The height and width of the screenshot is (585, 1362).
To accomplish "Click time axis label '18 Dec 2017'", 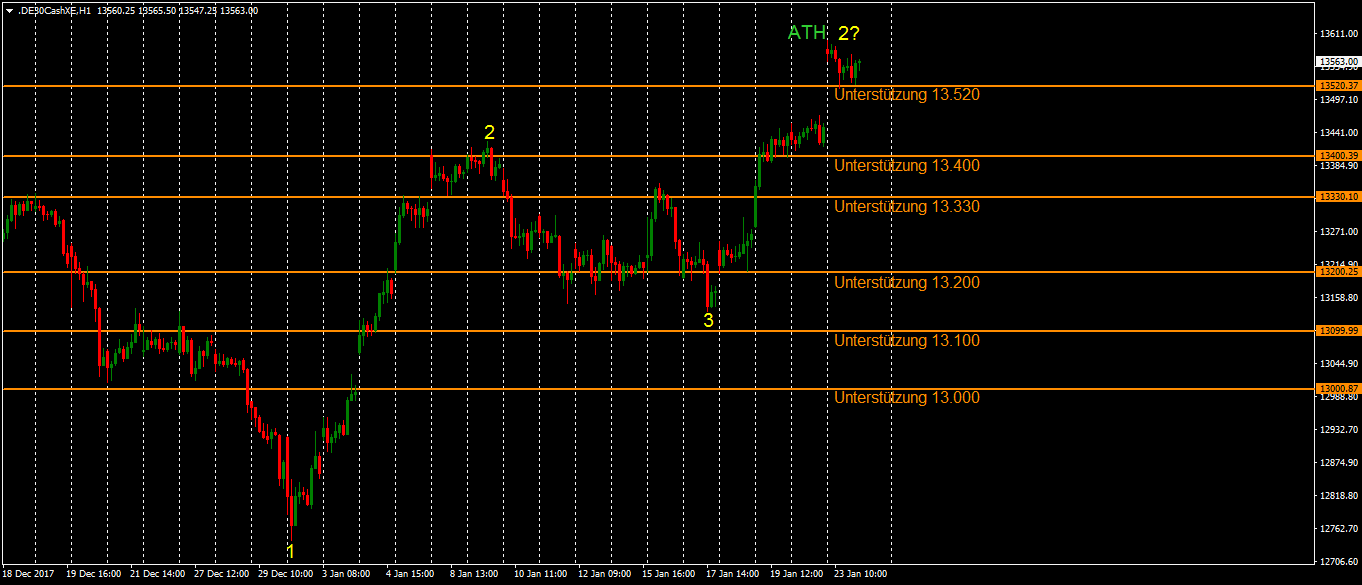I will point(28,575).
